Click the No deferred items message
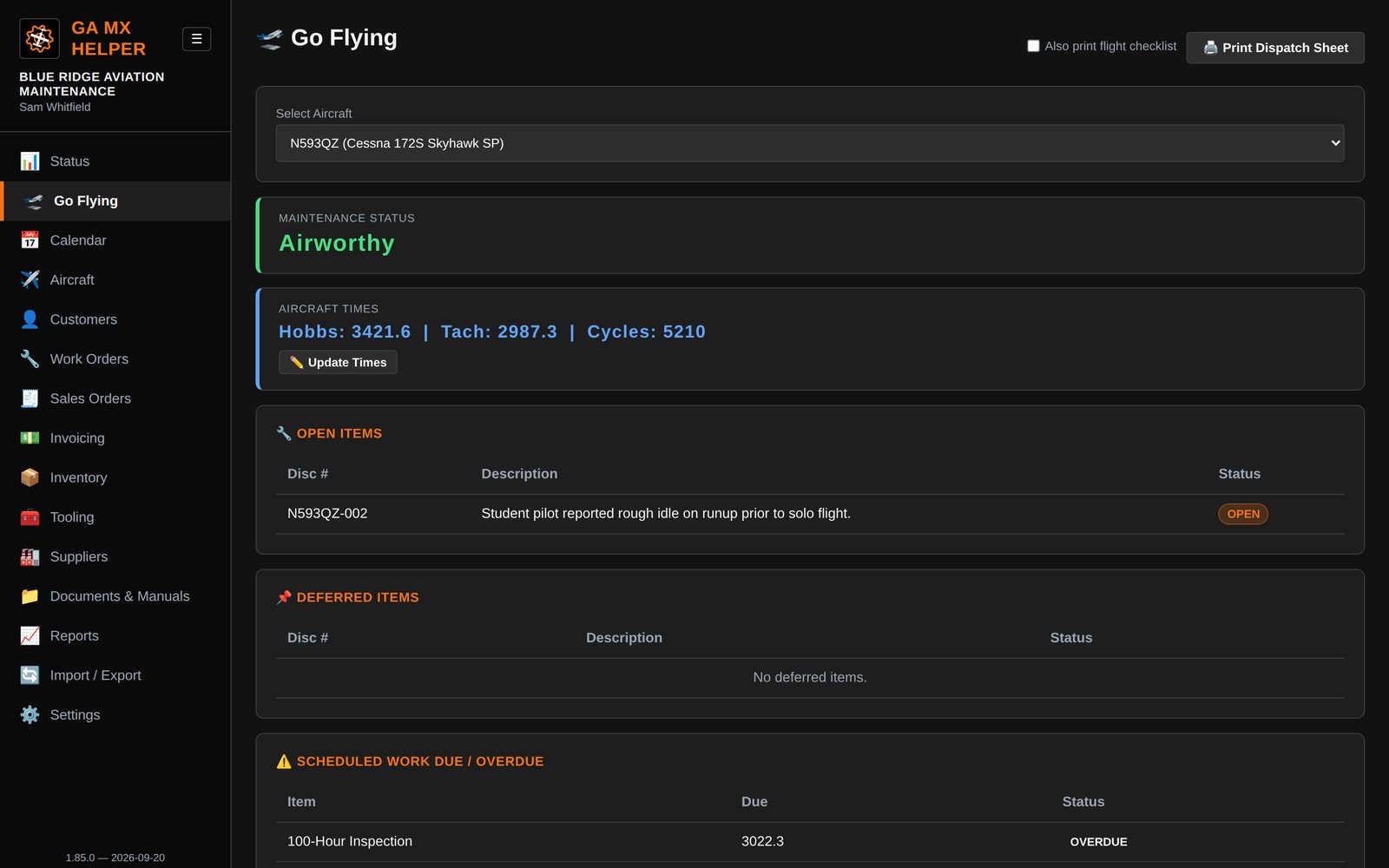The image size is (1389, 868). point(810,677)
